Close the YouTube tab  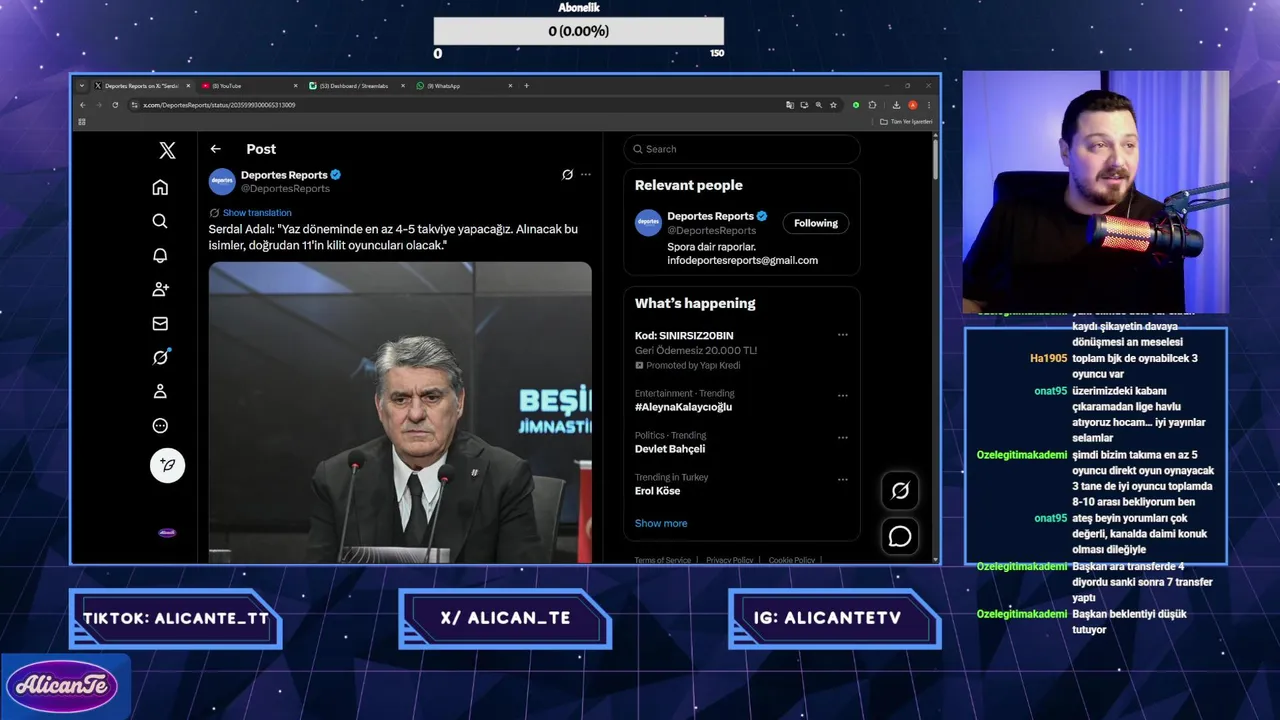click(295, 86)
